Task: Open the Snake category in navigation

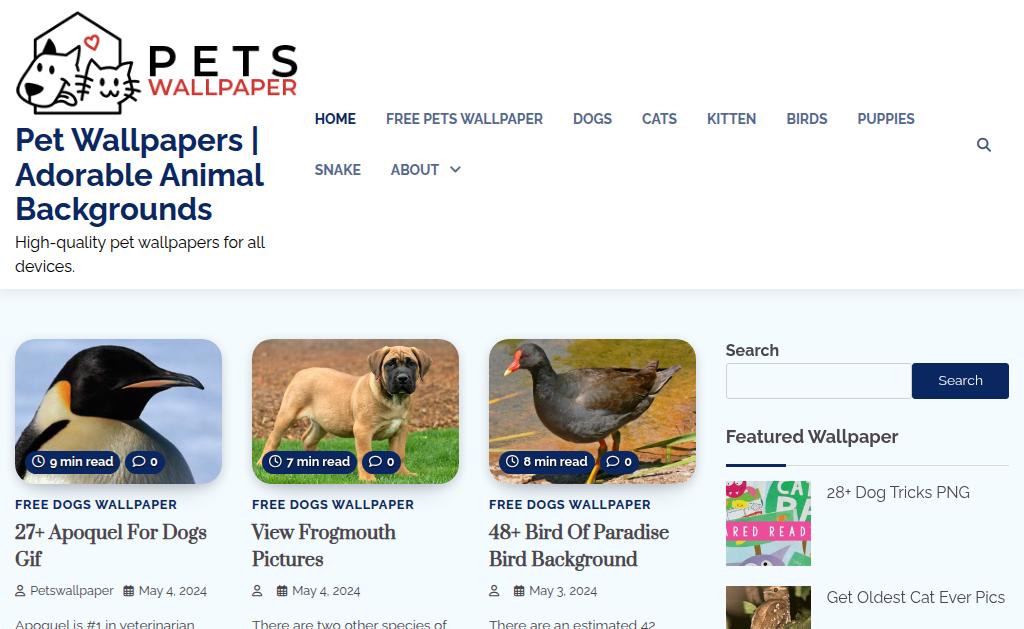Action: tap(338, 170)
